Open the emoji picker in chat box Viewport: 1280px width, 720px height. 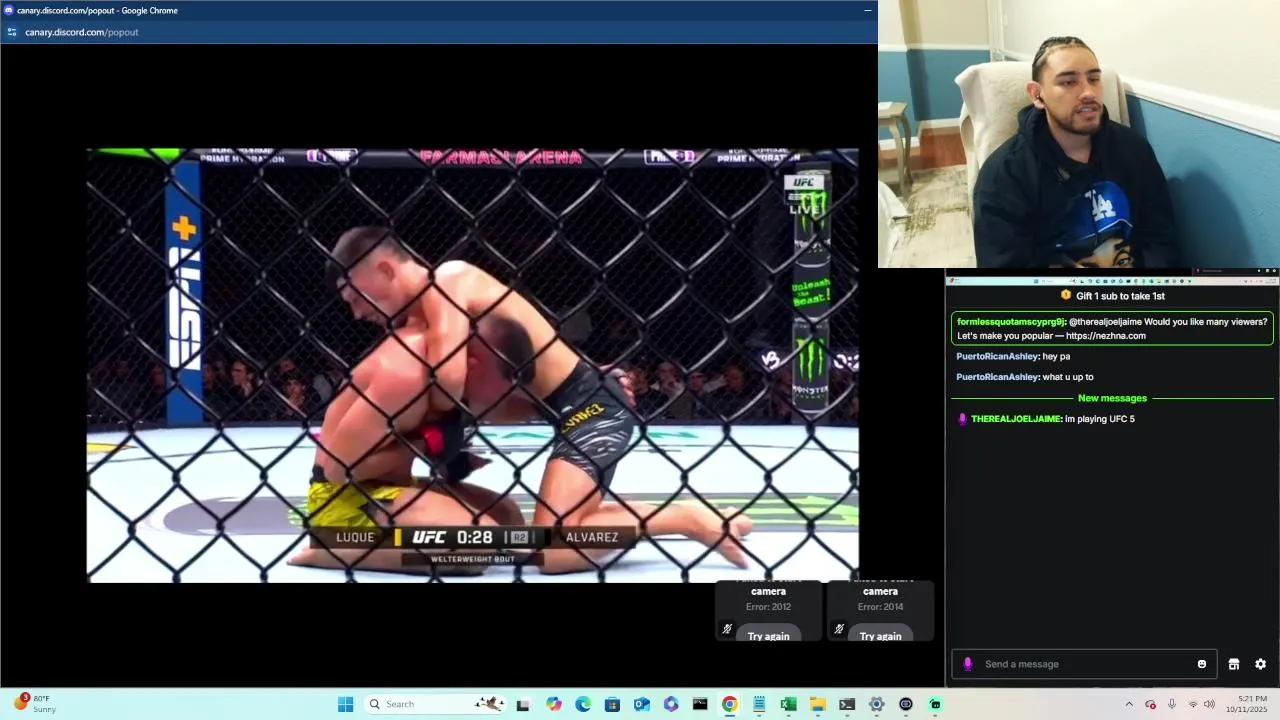click(1202, 664)
